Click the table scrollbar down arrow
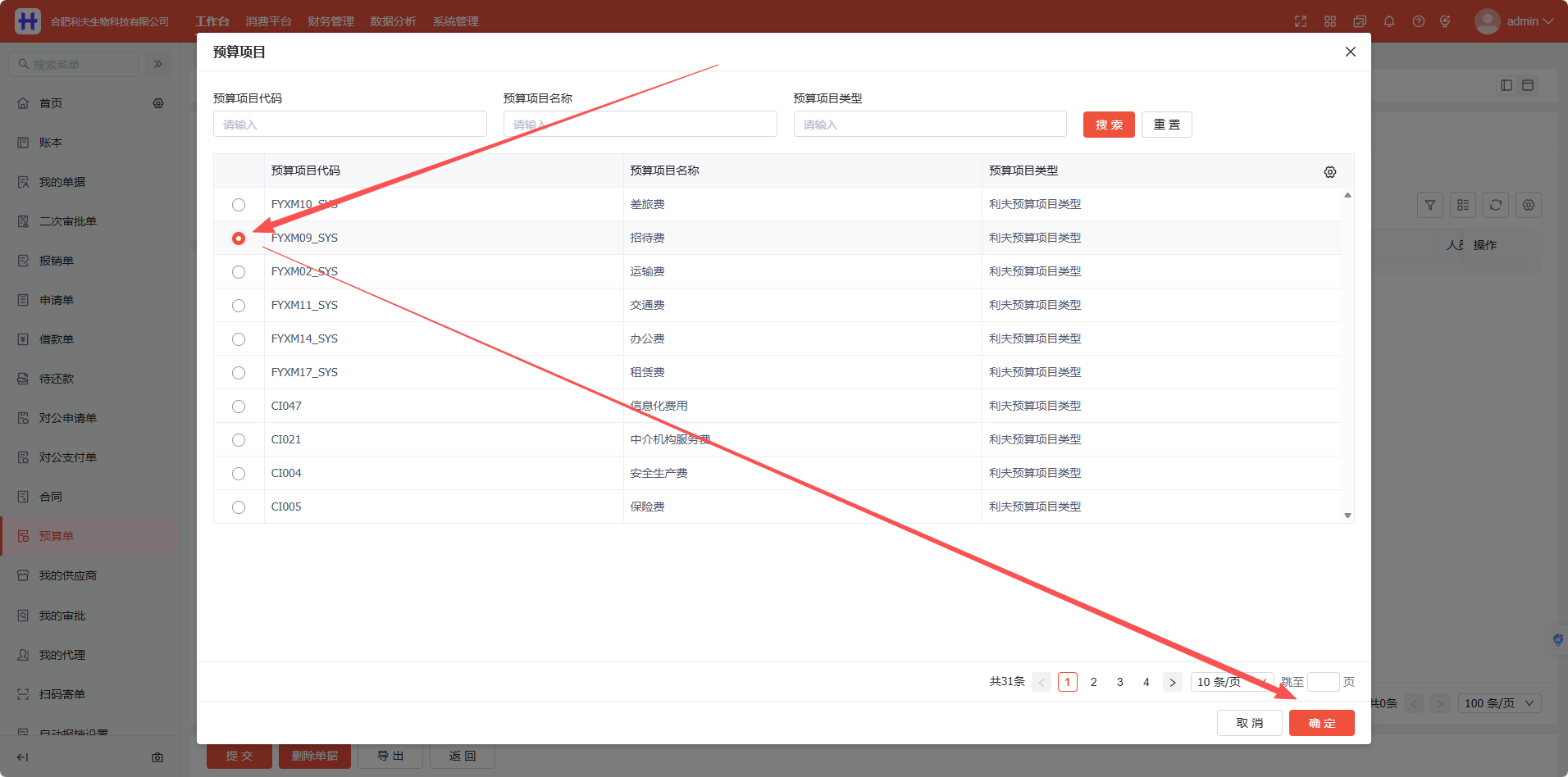This screenshot has width=1568, height=777. point(1347,516)
